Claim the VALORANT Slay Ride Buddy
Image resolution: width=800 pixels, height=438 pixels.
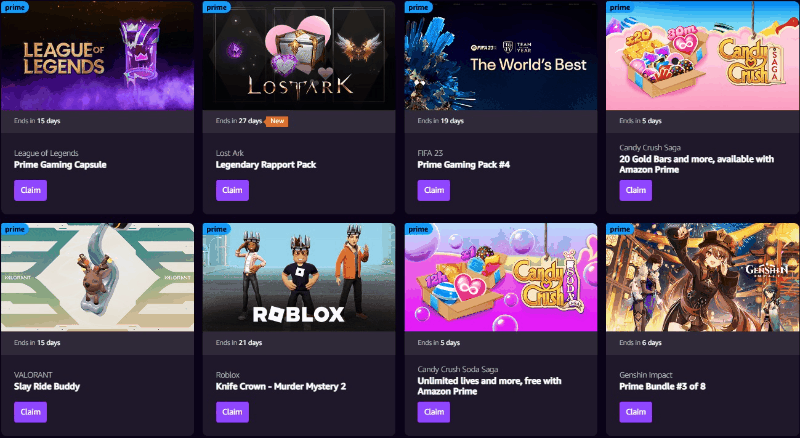(31, 412)
